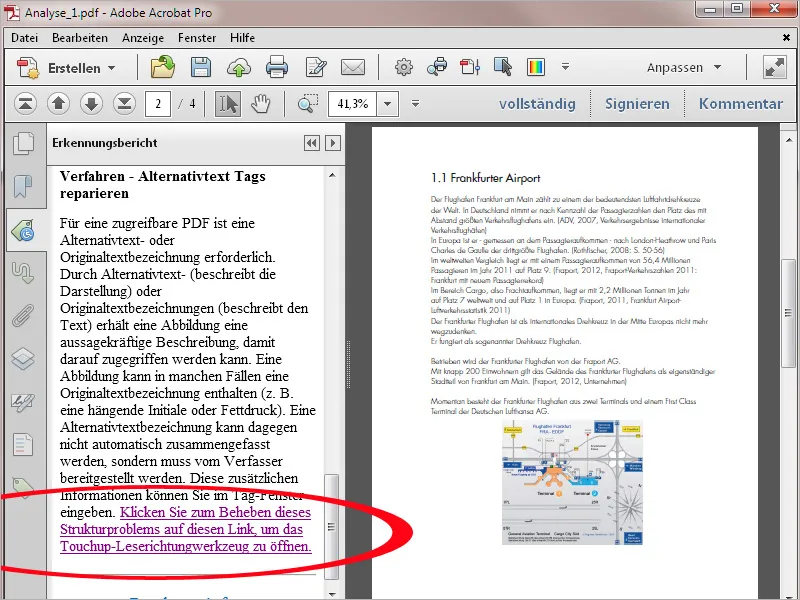
Task: Open the attachments paperclip panel
Action: [22, 315]
